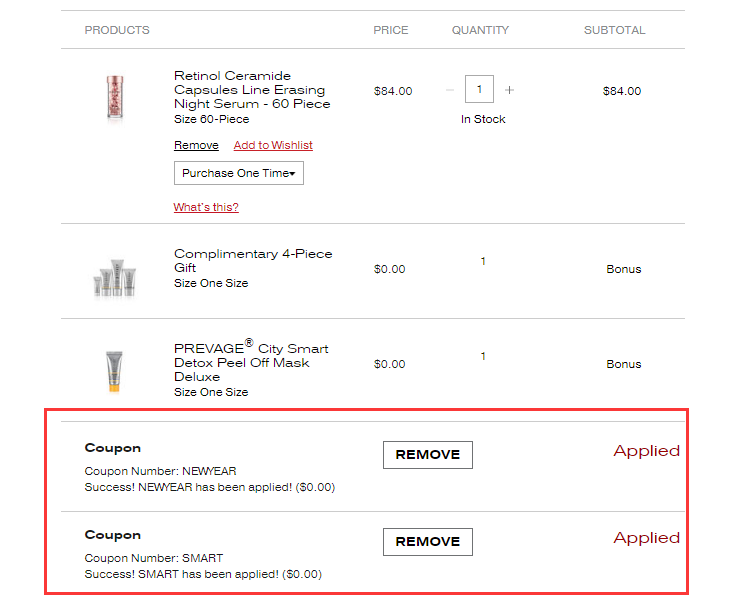Viewport: 731px width, 597px height.
Task: Click the PREVAGE Detox Mask thumbnail
Action: click(x=113, y=370)
